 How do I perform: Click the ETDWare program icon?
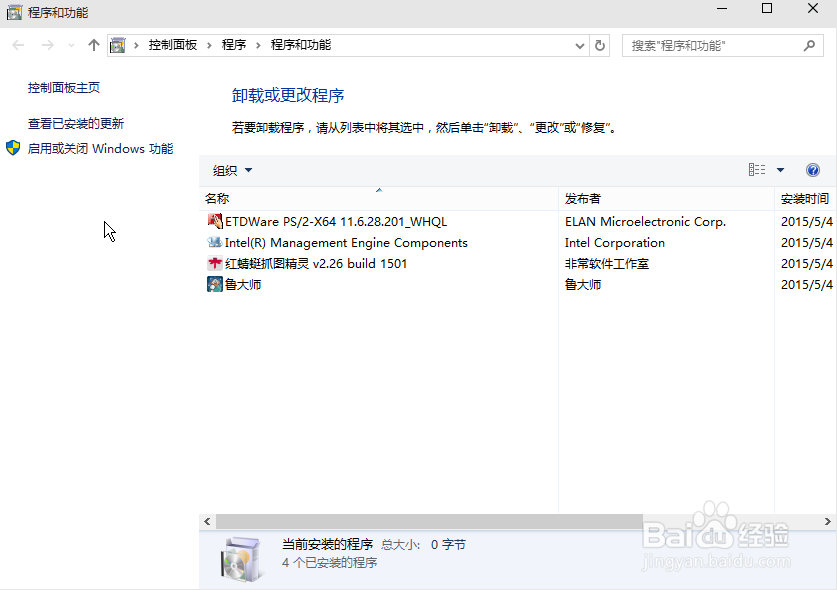(x=215, y=221)
